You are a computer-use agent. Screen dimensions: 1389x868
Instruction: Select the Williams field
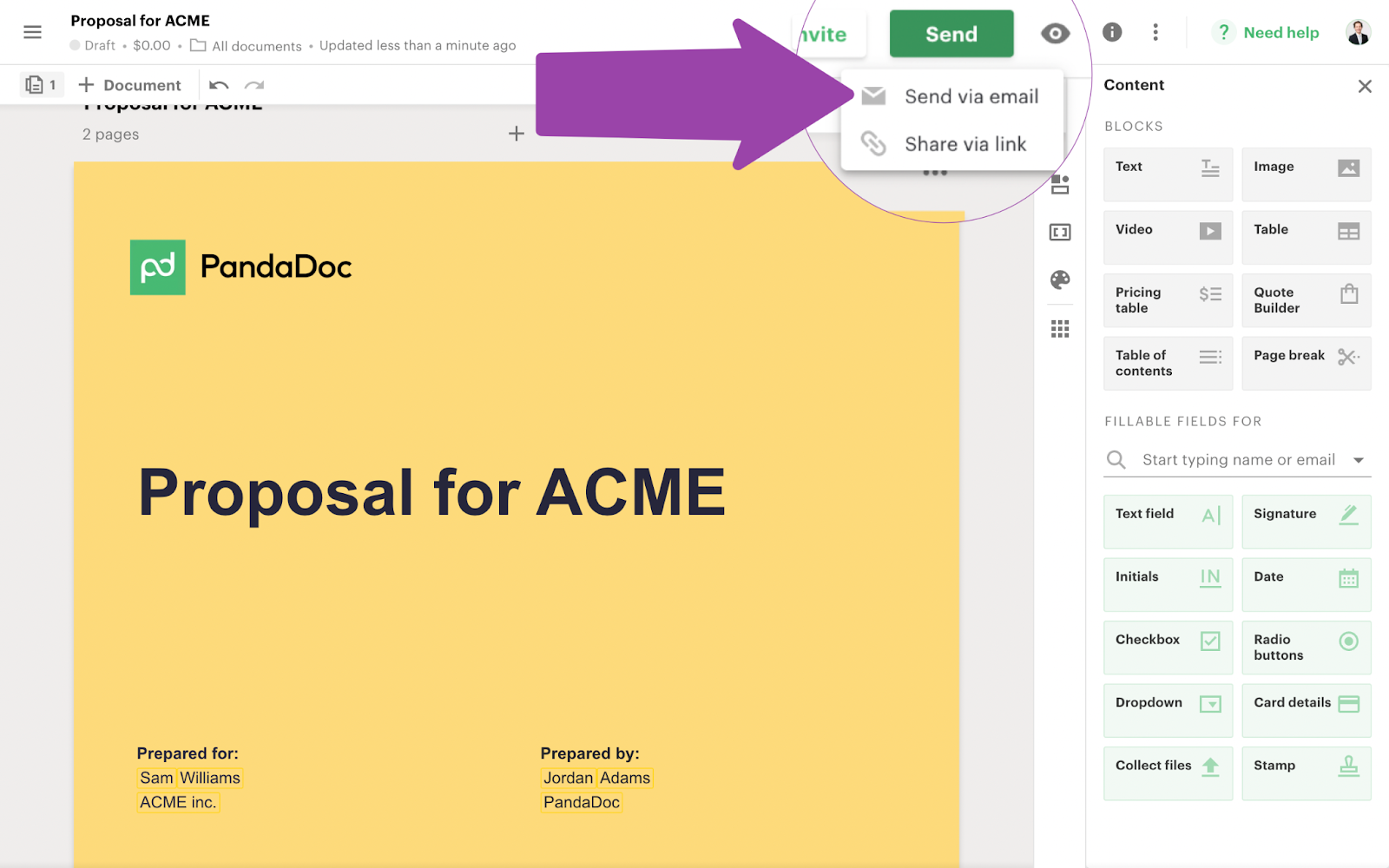click(210, 778)
